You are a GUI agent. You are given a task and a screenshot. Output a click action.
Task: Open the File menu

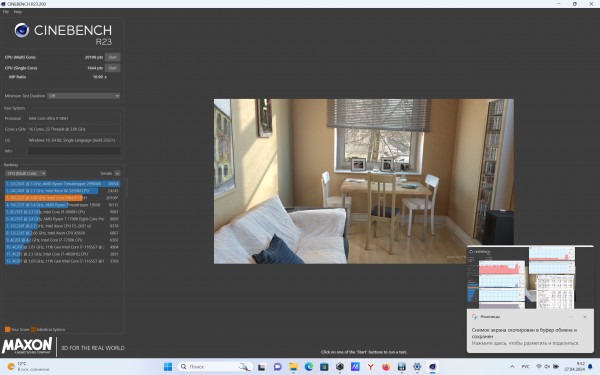pyautogui.click(x=6, y=12)
